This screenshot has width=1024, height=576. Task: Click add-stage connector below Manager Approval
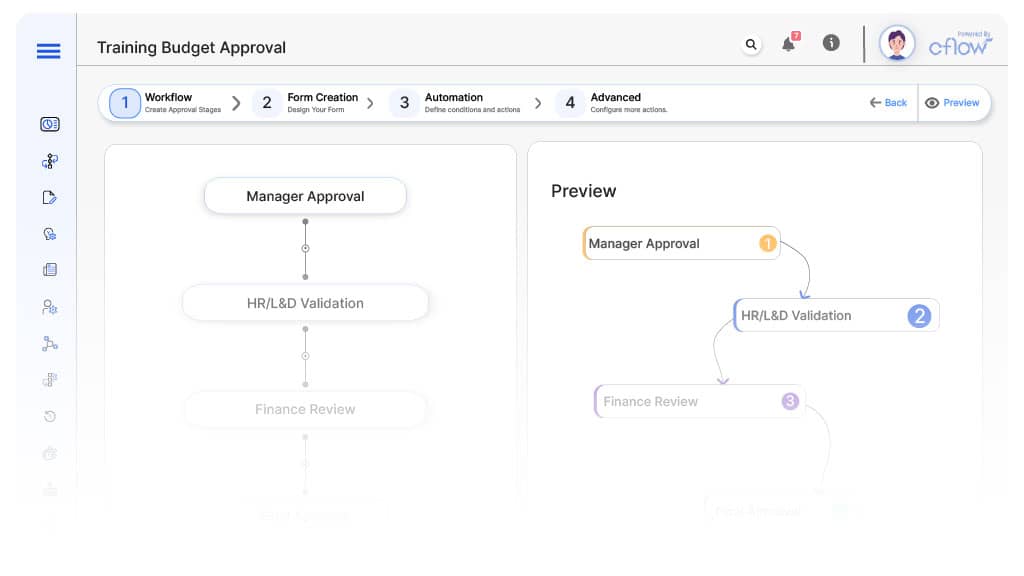pos(305,248)
